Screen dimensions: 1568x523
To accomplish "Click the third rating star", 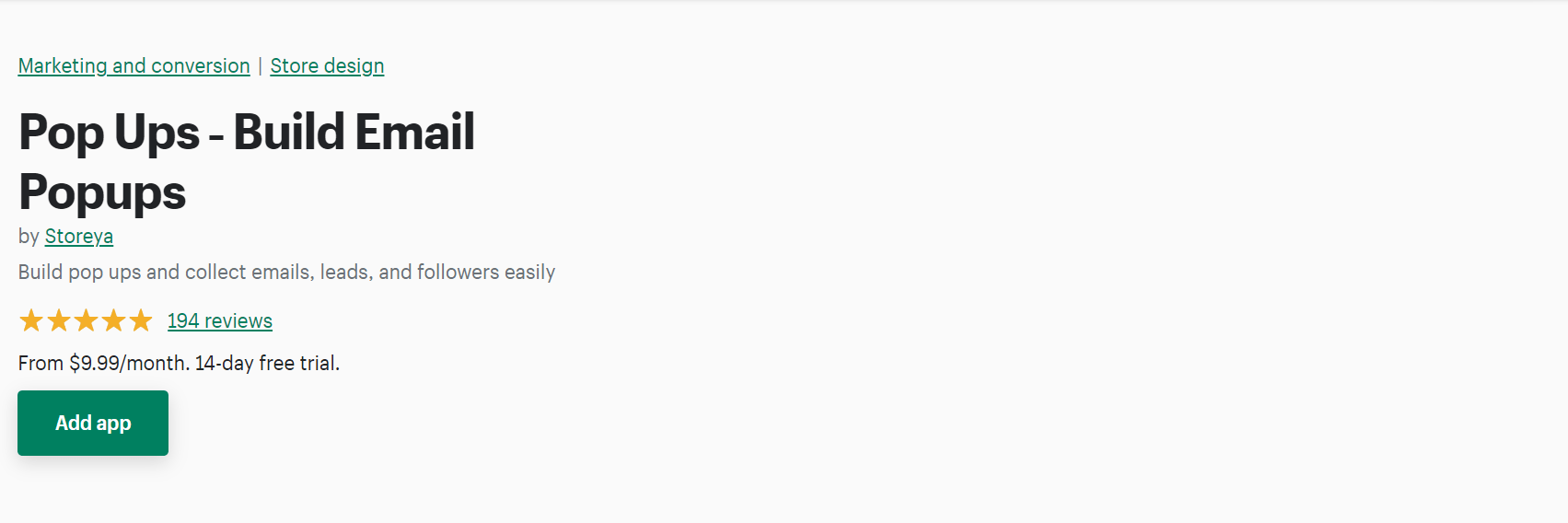I will click(x=87, y=320).
